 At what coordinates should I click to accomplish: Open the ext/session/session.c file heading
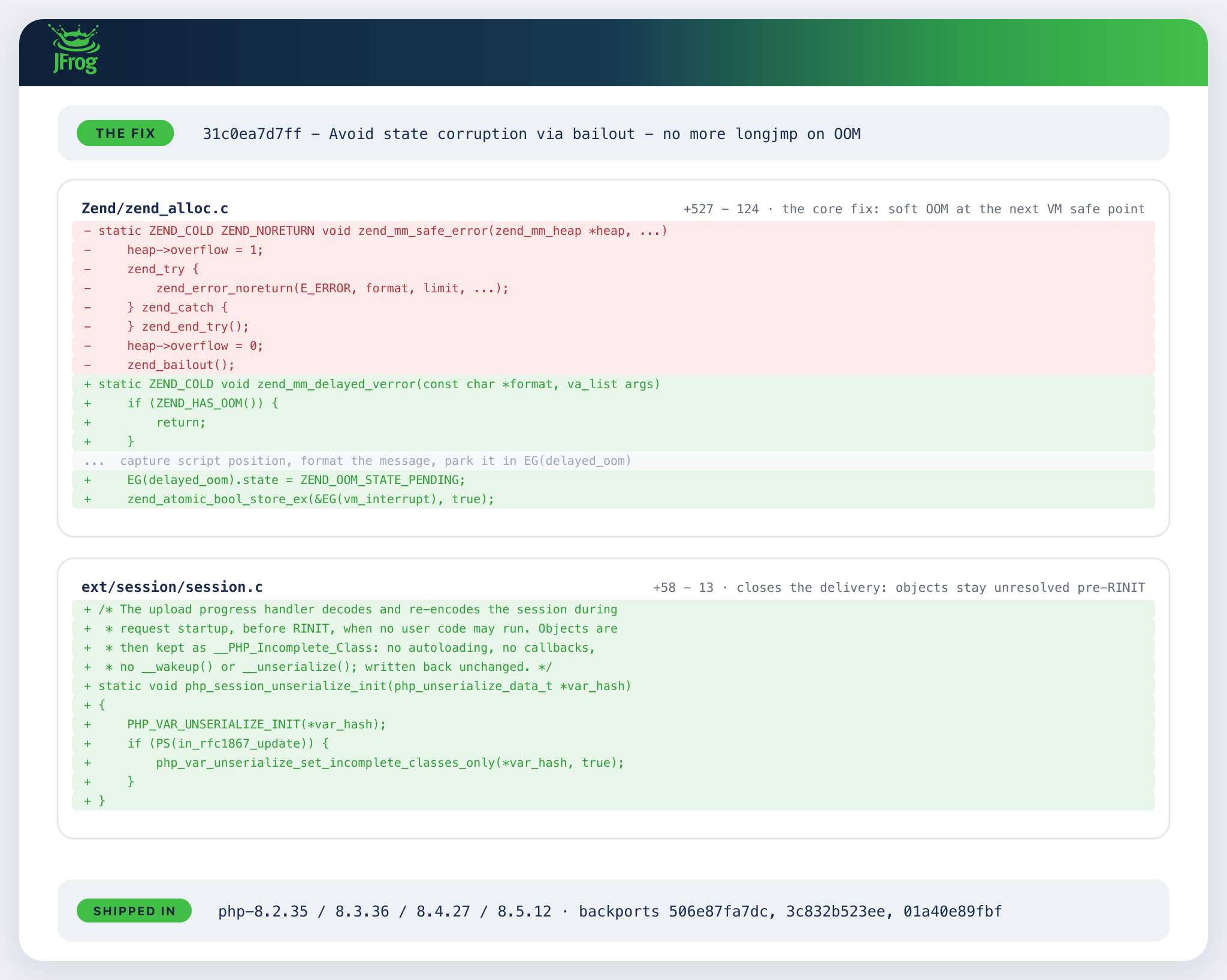(172, 587)
